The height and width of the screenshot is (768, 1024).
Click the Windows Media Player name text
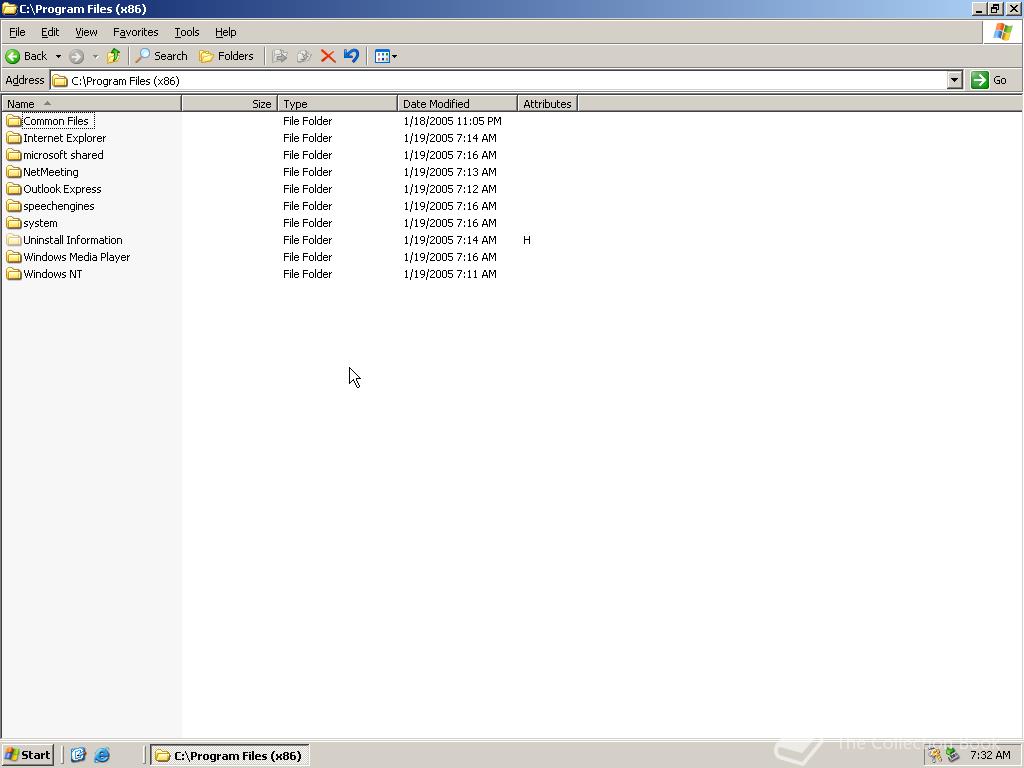(76, 257)
